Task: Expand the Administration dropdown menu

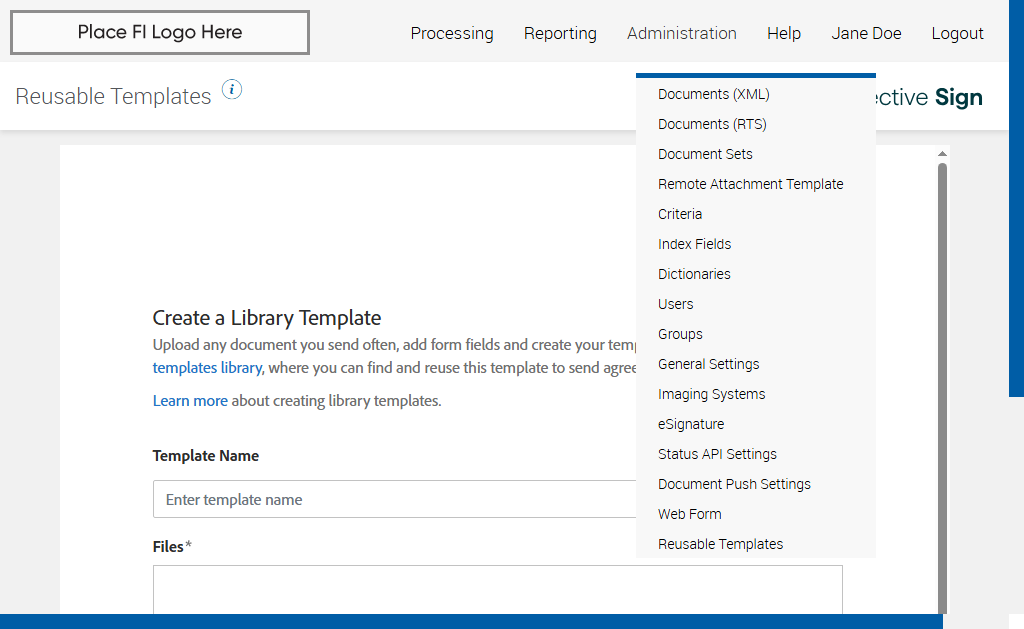Action: (682, 34)
